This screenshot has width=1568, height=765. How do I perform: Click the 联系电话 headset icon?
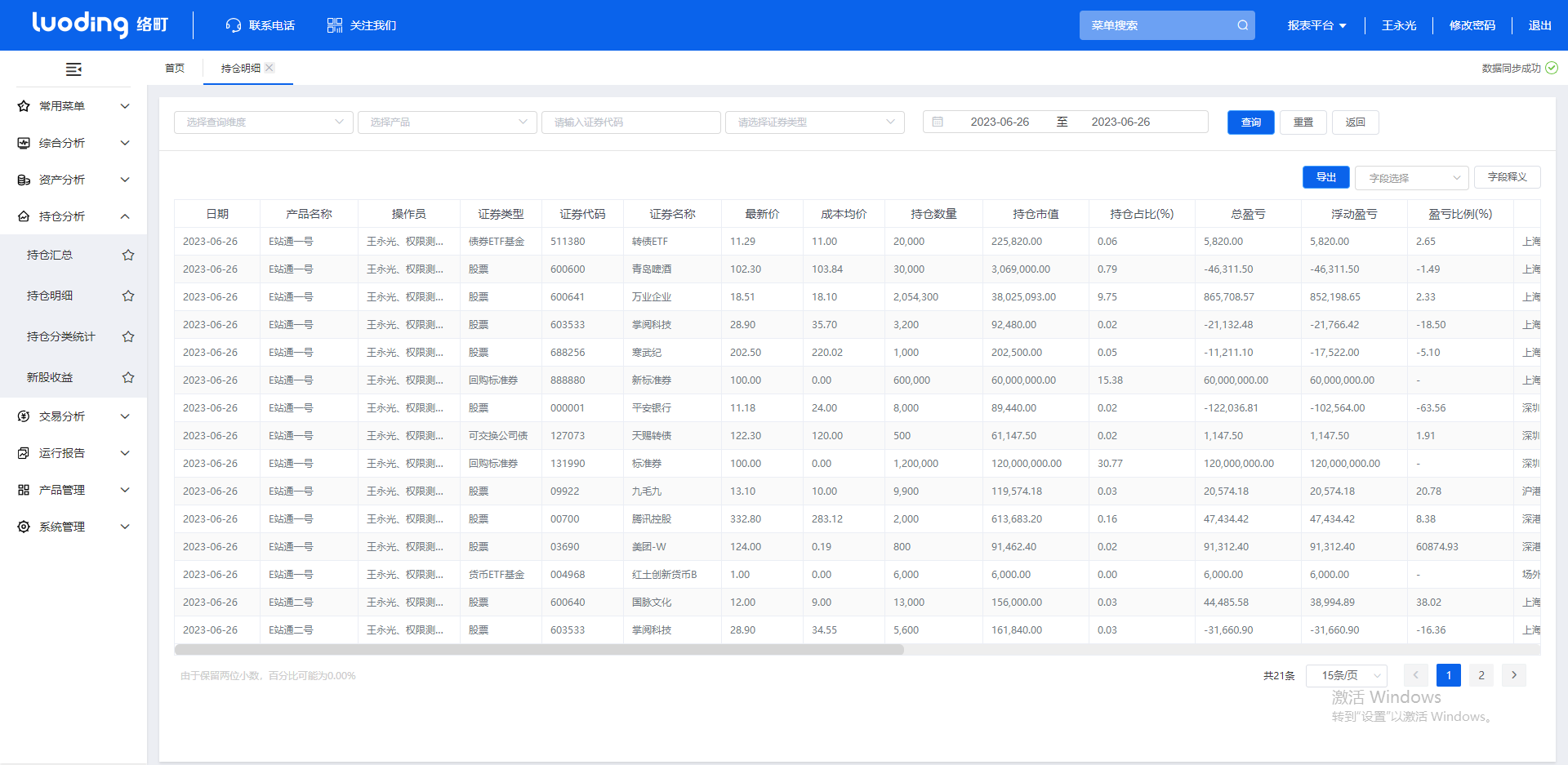pos(234,25)
